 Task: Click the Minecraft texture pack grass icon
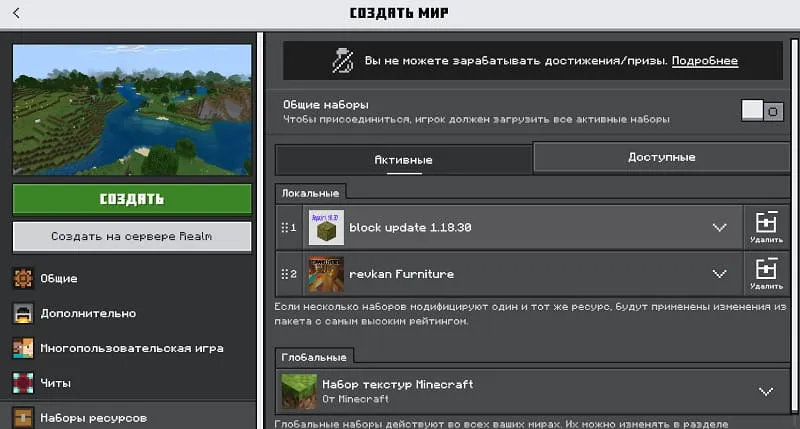point(299,391)
